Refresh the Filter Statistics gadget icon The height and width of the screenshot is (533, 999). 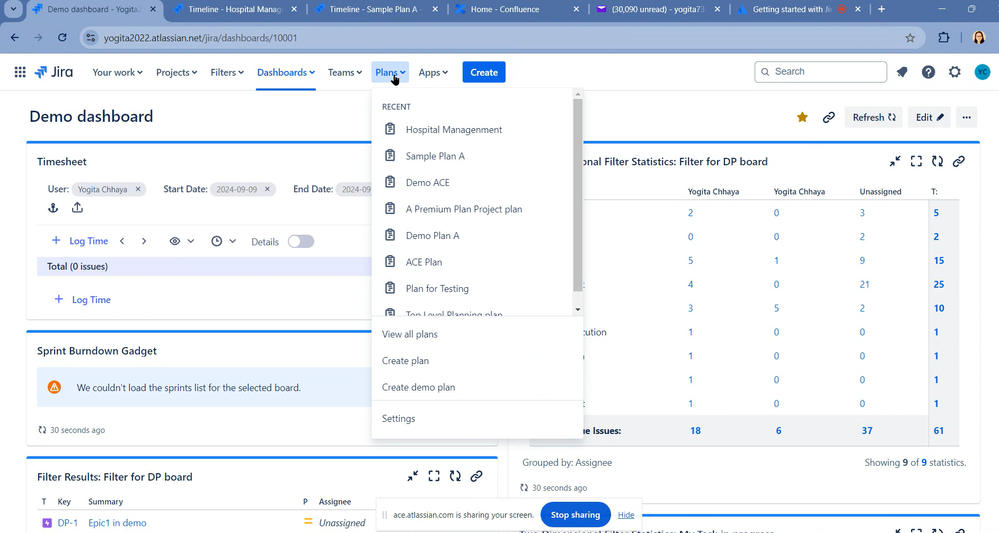[x=937, y=161]
